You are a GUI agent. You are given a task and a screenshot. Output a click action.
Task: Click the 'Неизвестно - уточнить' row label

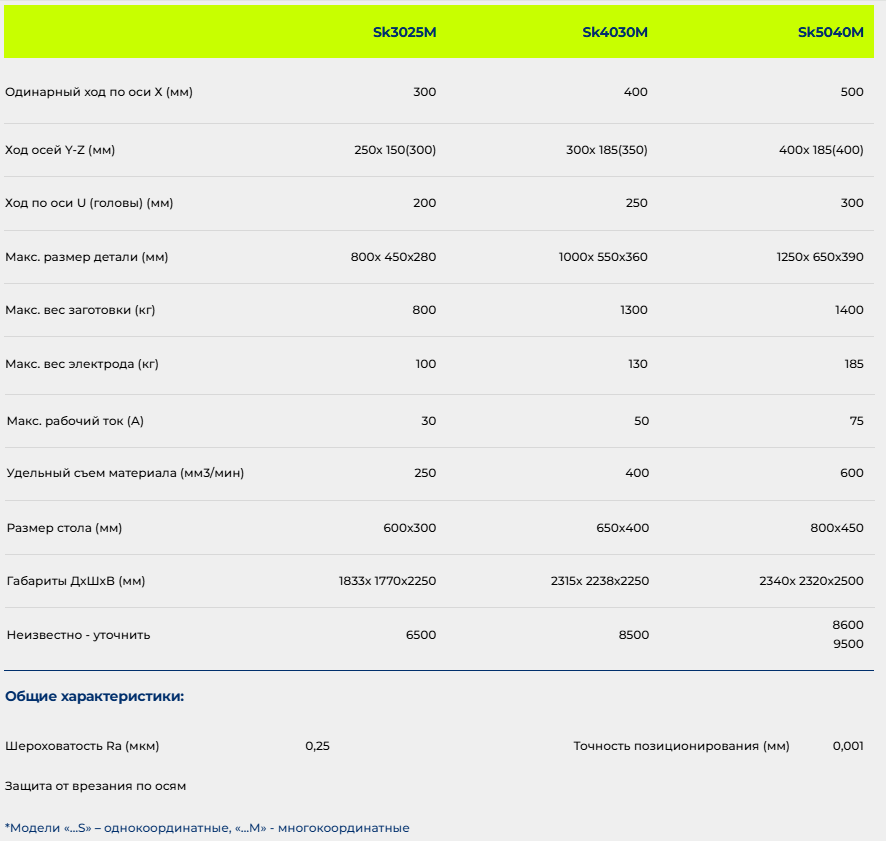click(78, 635)
